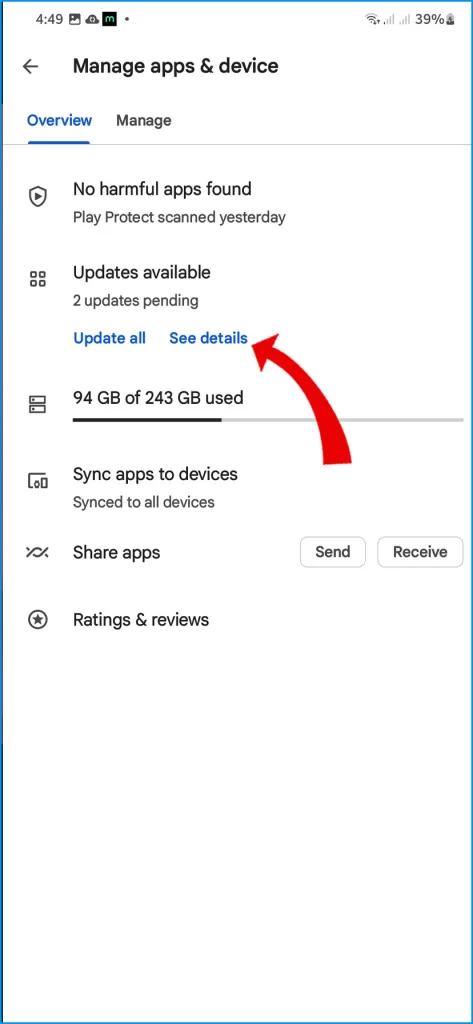Tap the Ratings & reviews star icon

38,620
